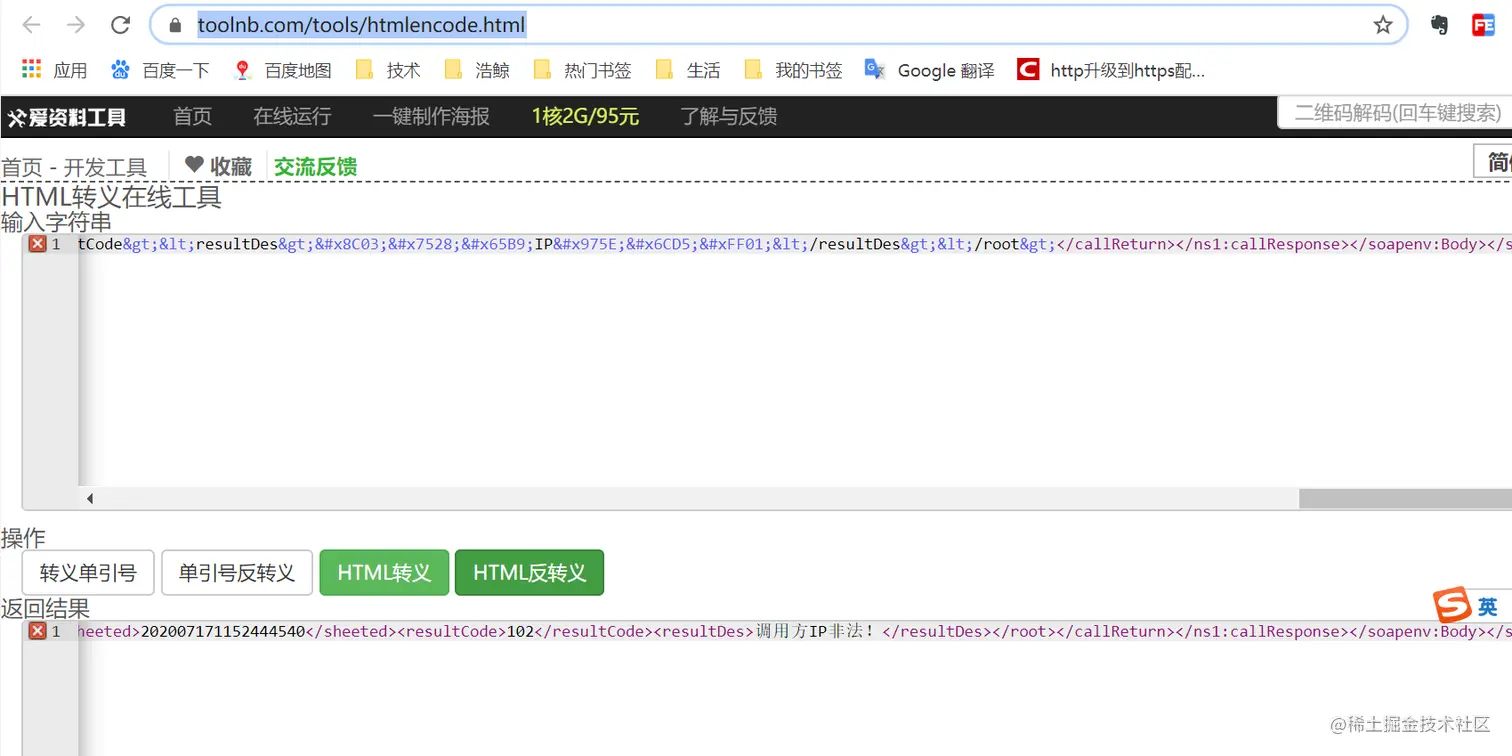Click the 单引号反转义 button
Image resolution: width=1512 pixels, height=756 pixels.
click(x=237, y=573)
